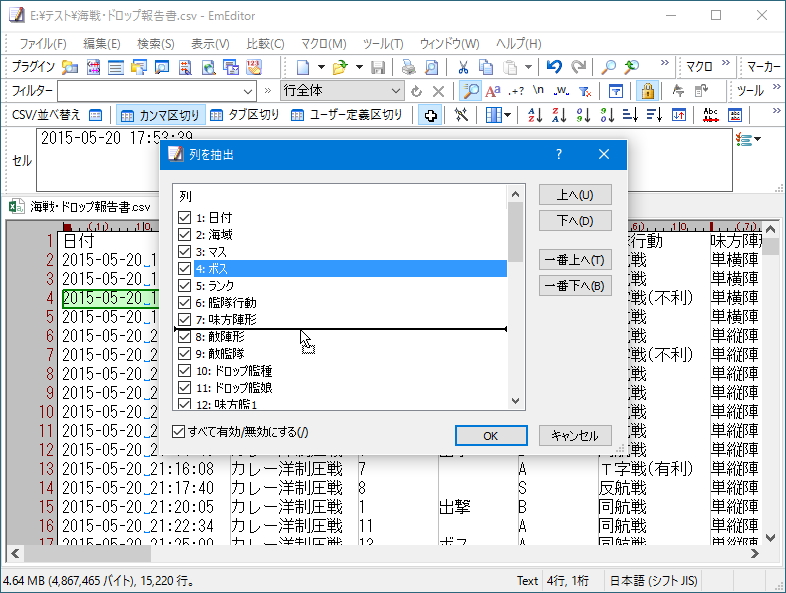Expand the standard toolbar overflow chevron
This screenshot has width=786, height=593.
click(665, 63)
